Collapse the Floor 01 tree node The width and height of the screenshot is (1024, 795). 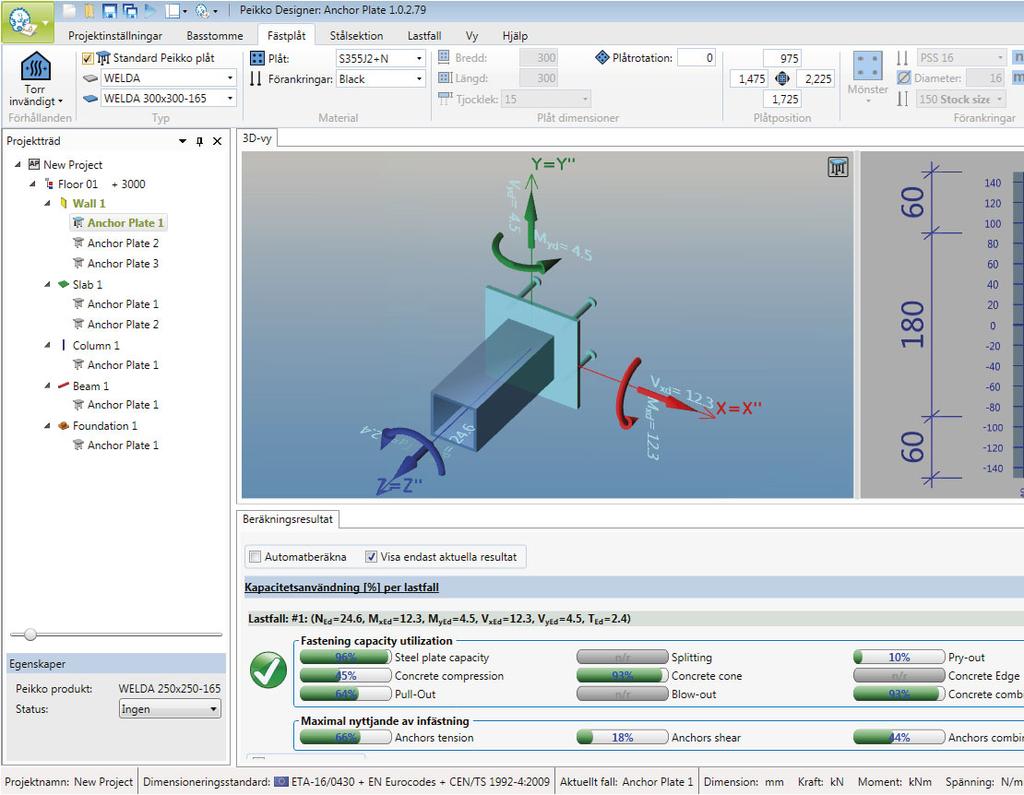coord(33,184)
